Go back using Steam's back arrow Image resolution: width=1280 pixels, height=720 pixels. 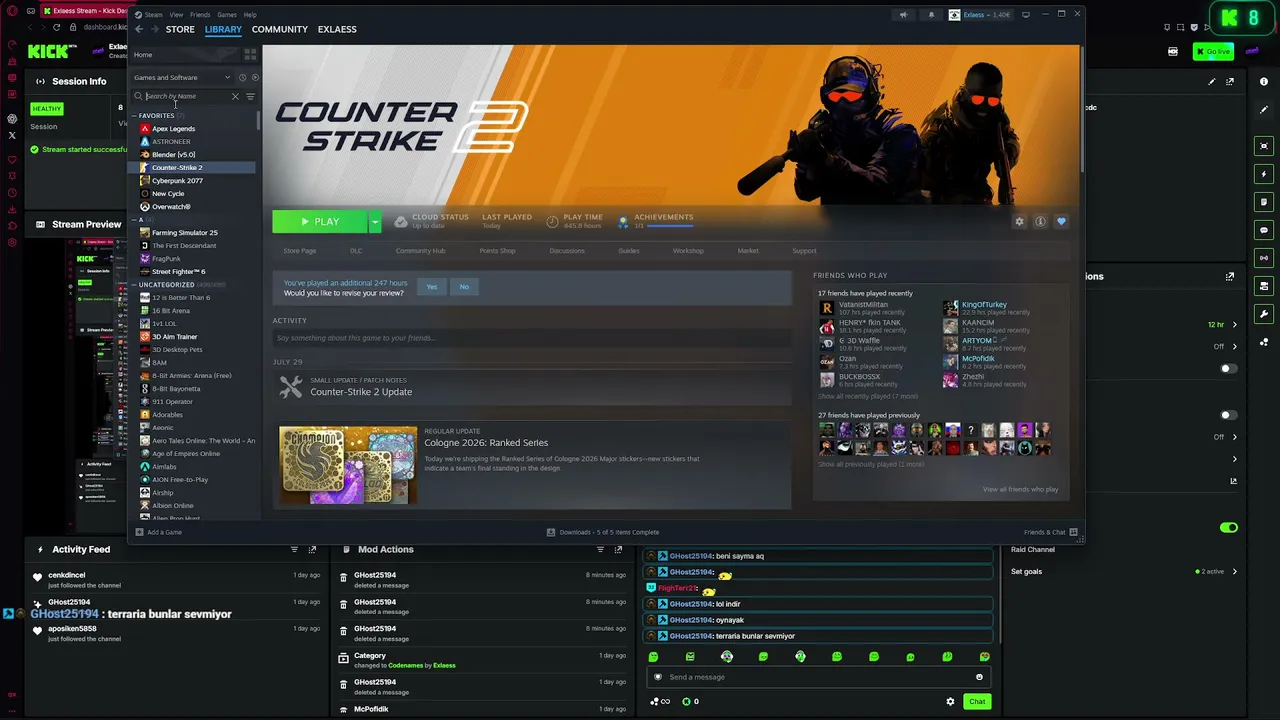point(139,29)
